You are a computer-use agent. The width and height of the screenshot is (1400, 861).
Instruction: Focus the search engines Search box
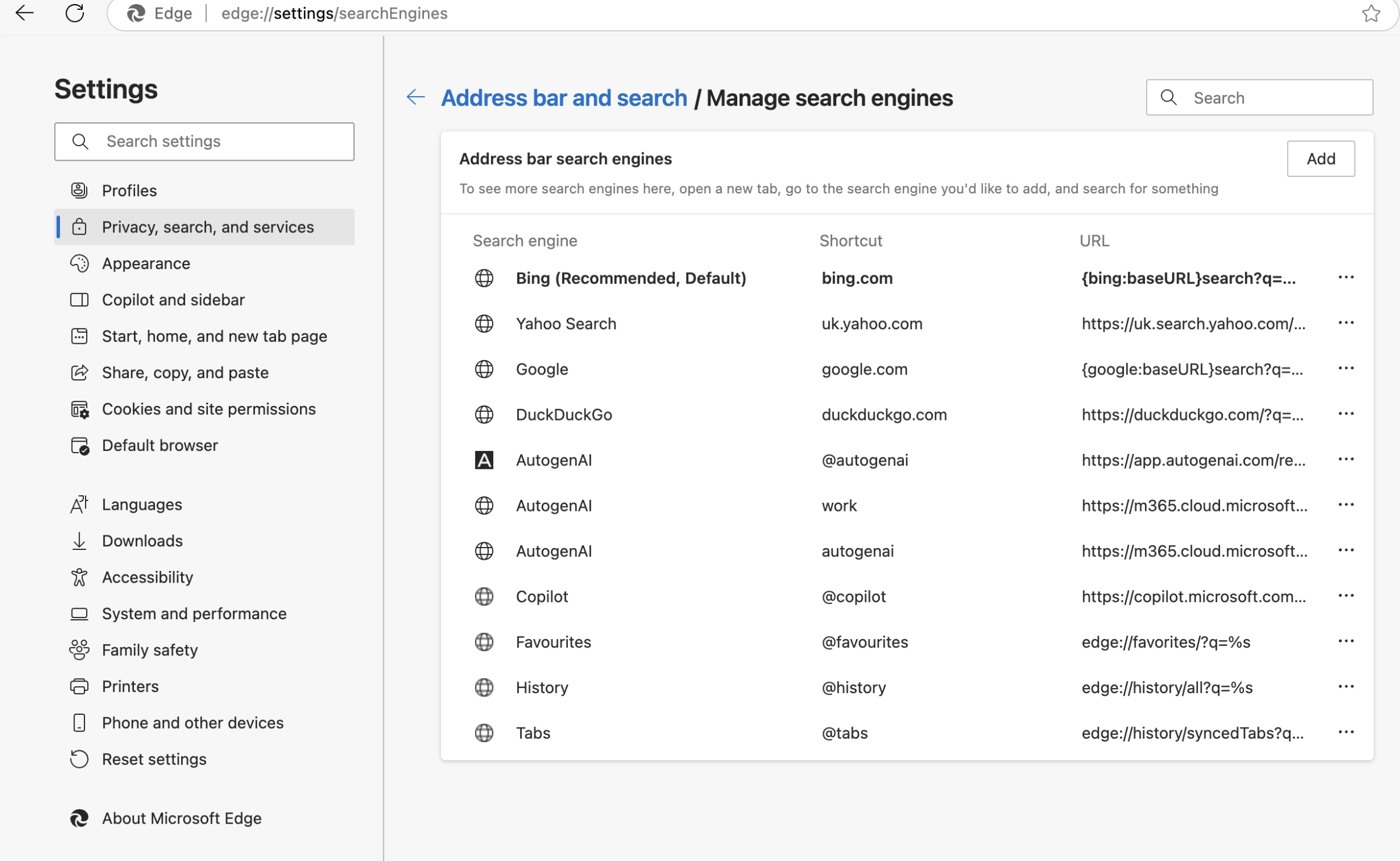(x=1259, y=97)
